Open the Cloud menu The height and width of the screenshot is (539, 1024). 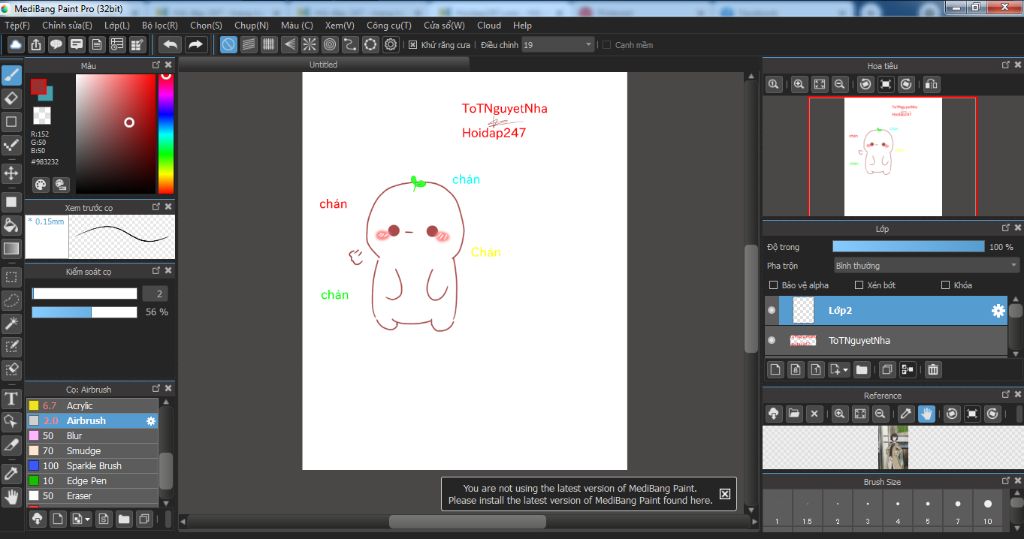click(488, 25)
